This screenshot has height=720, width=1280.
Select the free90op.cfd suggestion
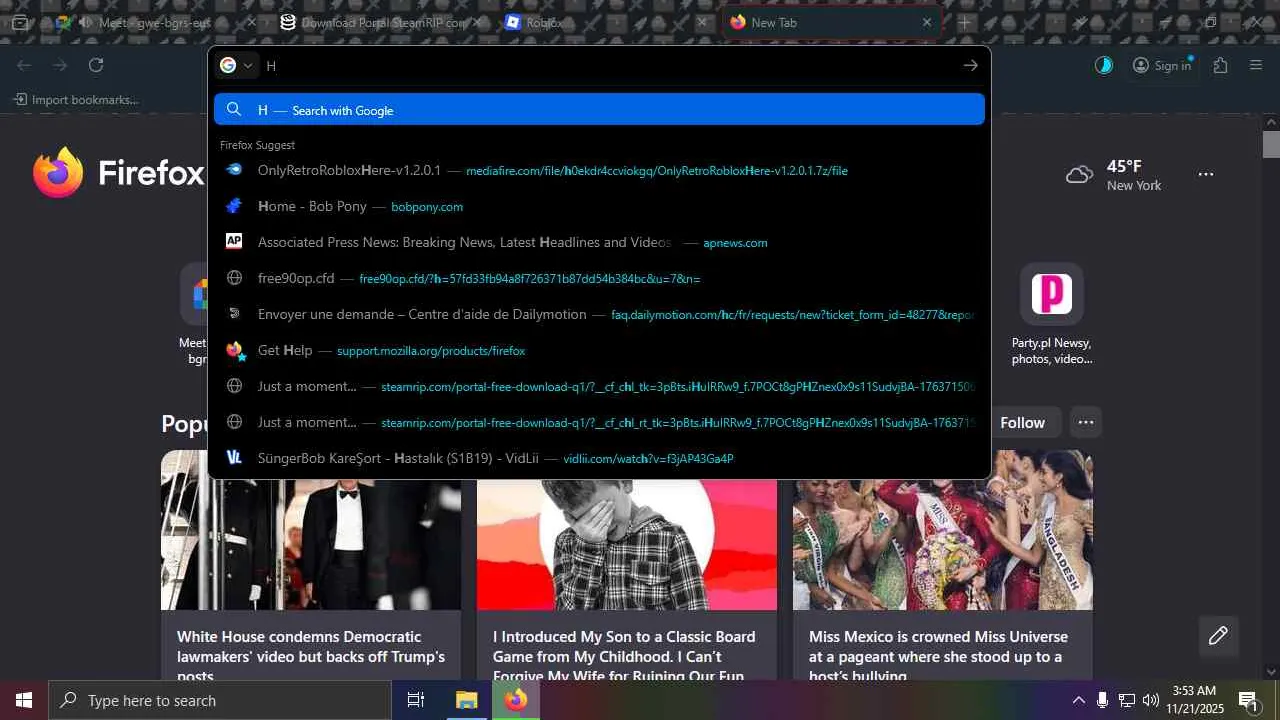(599, 278)
